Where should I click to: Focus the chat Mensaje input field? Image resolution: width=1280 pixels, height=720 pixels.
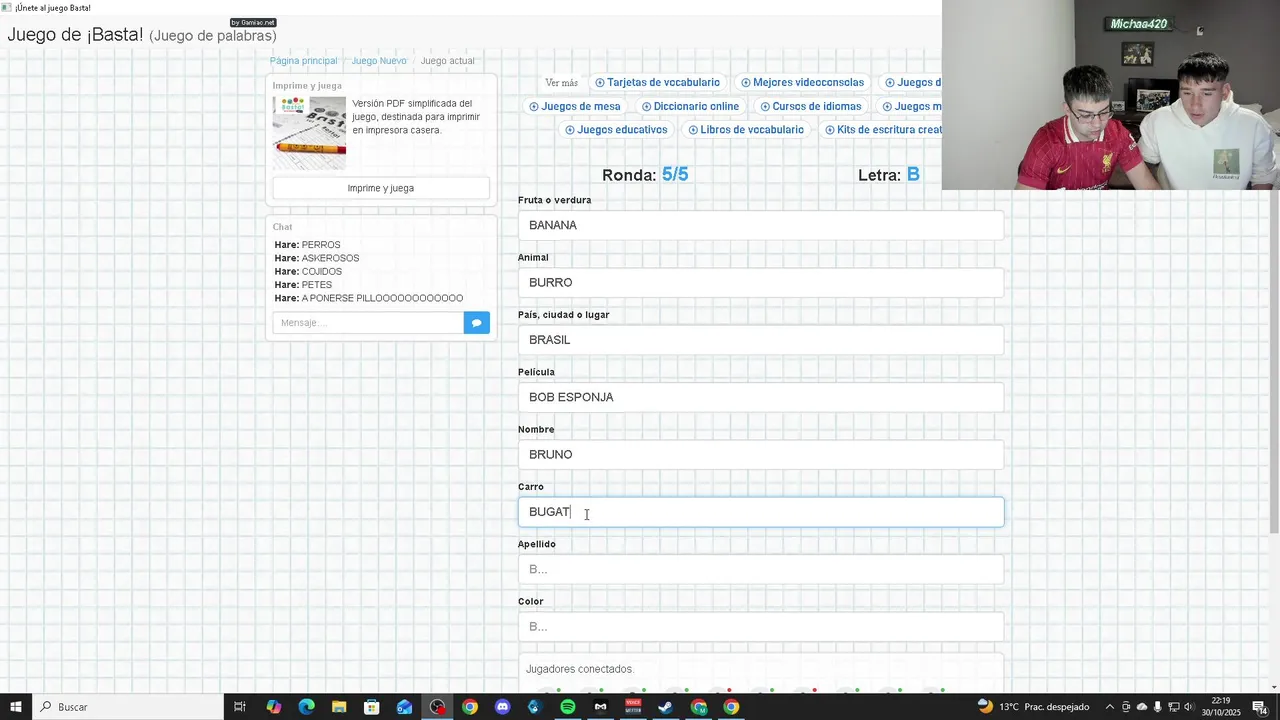[x=368, y=323]
